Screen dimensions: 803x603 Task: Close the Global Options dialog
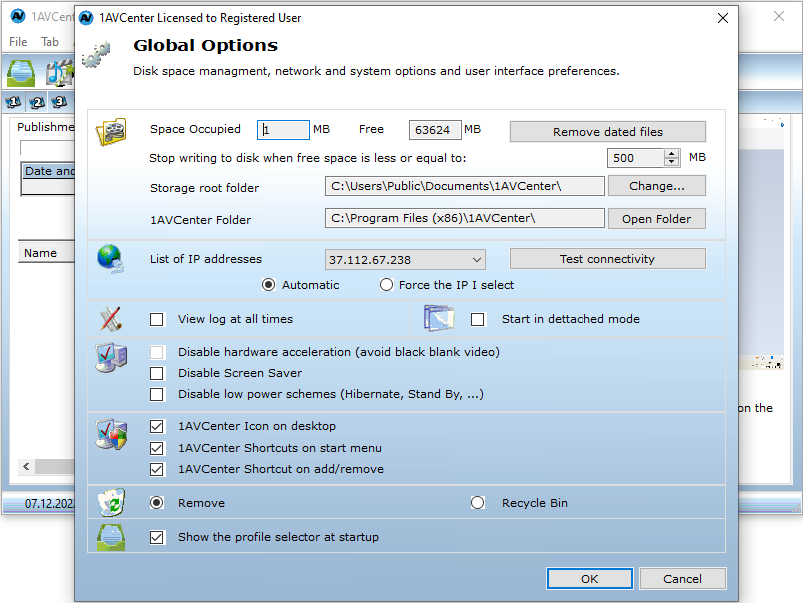pos(723,18)
